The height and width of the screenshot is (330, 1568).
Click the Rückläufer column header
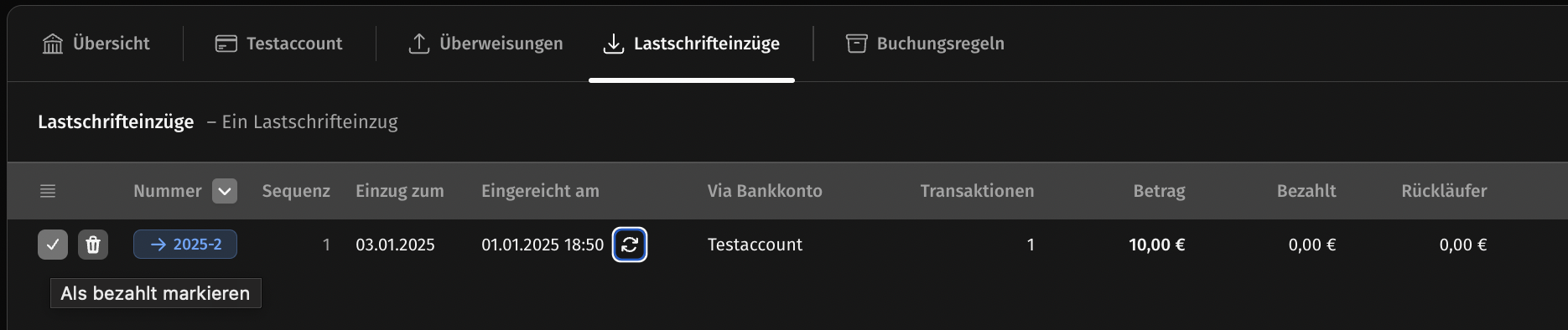point(1444,191)
